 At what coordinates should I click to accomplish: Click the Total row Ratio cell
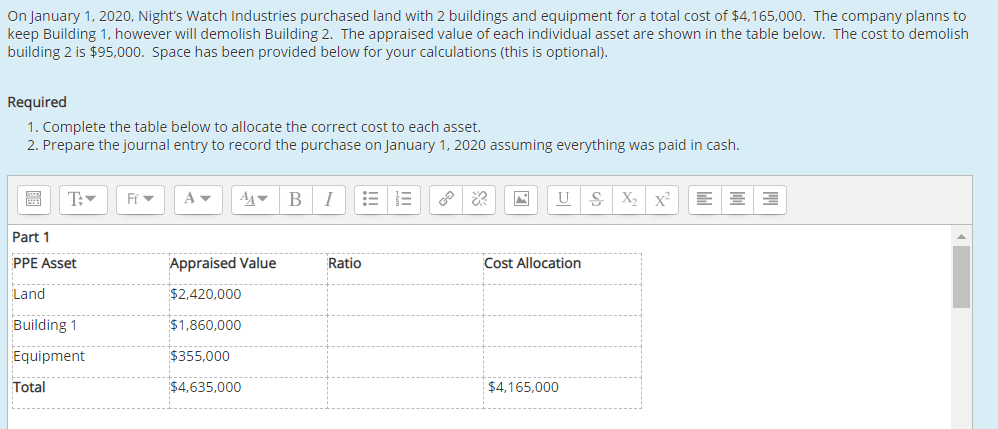(405, 393)
